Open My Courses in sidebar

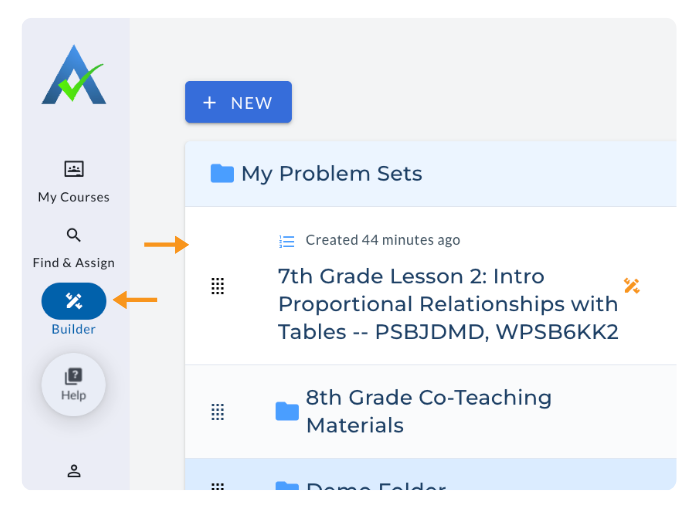(74, 169)
